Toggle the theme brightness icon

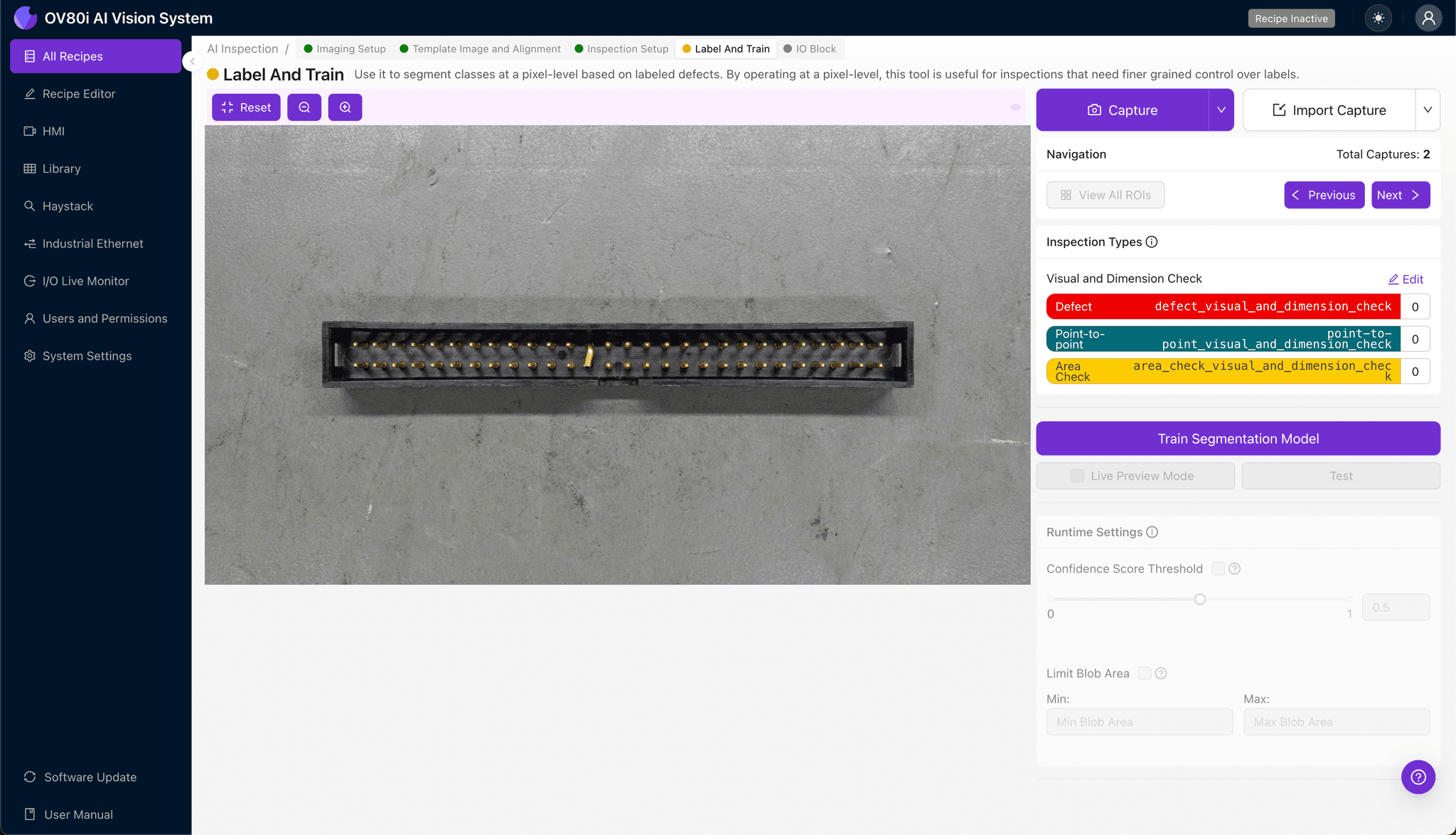tap(1378, 18)
